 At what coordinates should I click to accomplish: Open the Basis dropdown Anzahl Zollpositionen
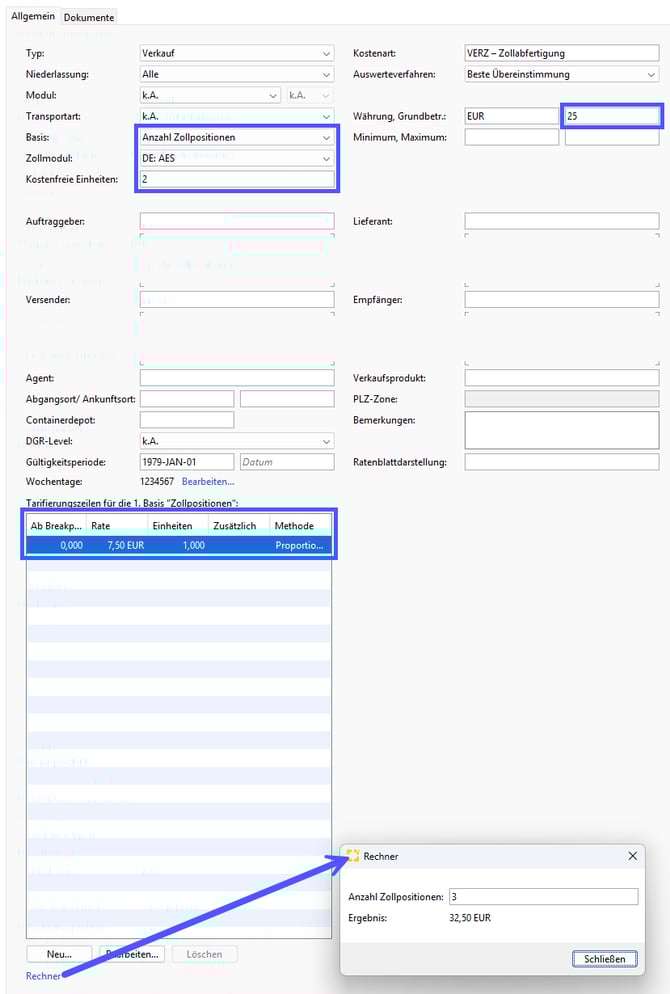point(237,137)
